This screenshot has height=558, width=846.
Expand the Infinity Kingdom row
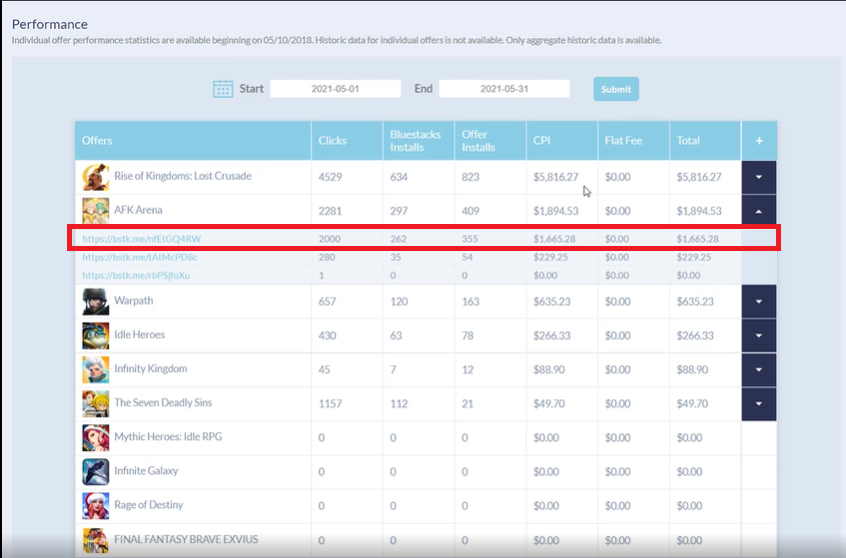point(759,369)
